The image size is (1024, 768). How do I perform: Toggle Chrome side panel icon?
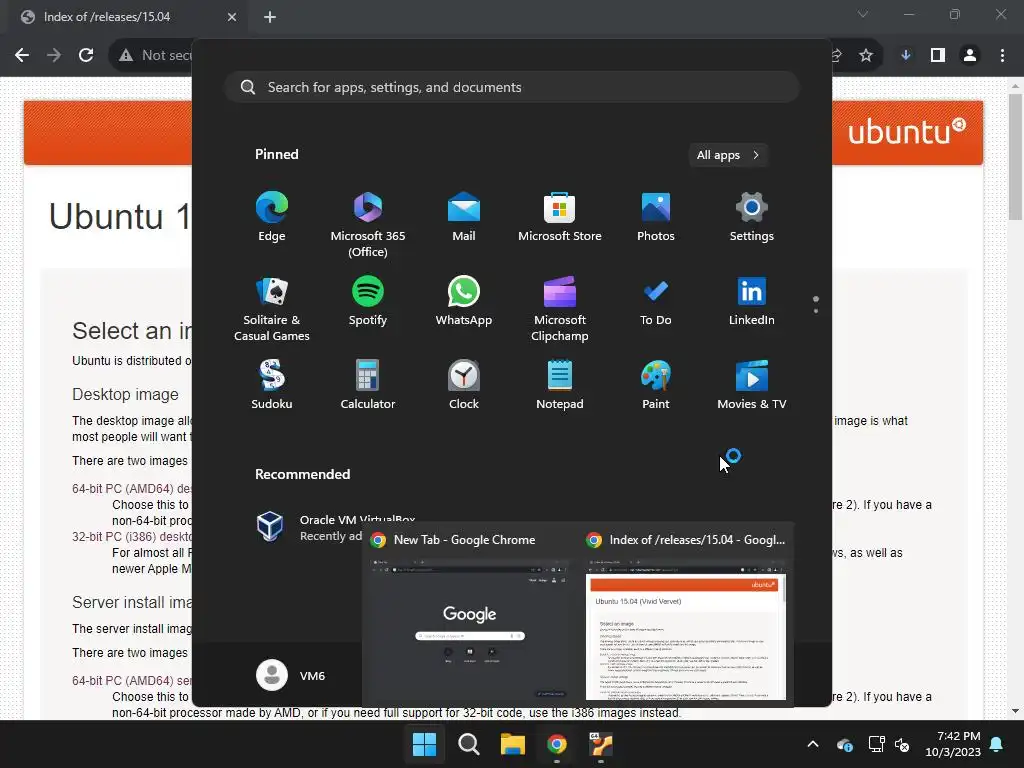(x=938, y=56)
